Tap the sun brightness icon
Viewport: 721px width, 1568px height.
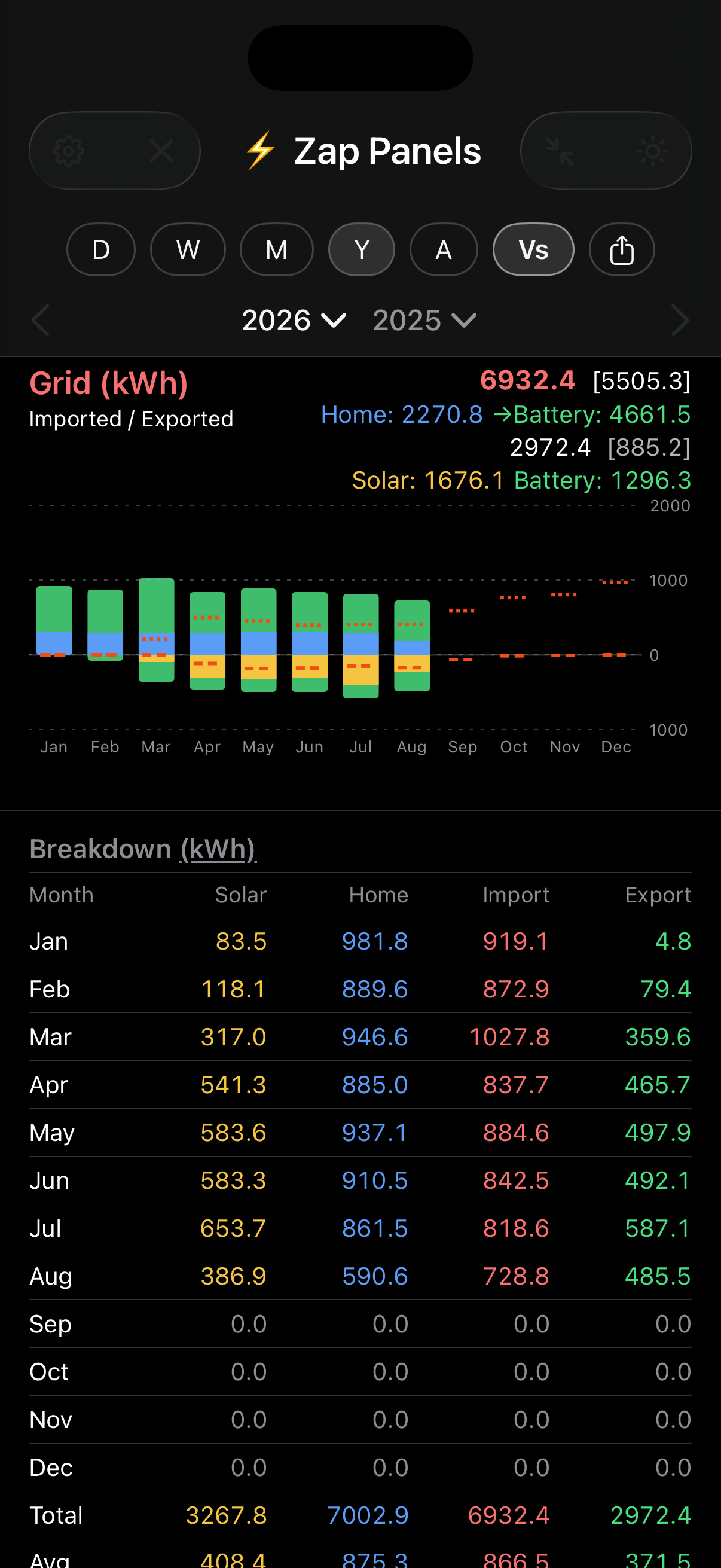653,151
